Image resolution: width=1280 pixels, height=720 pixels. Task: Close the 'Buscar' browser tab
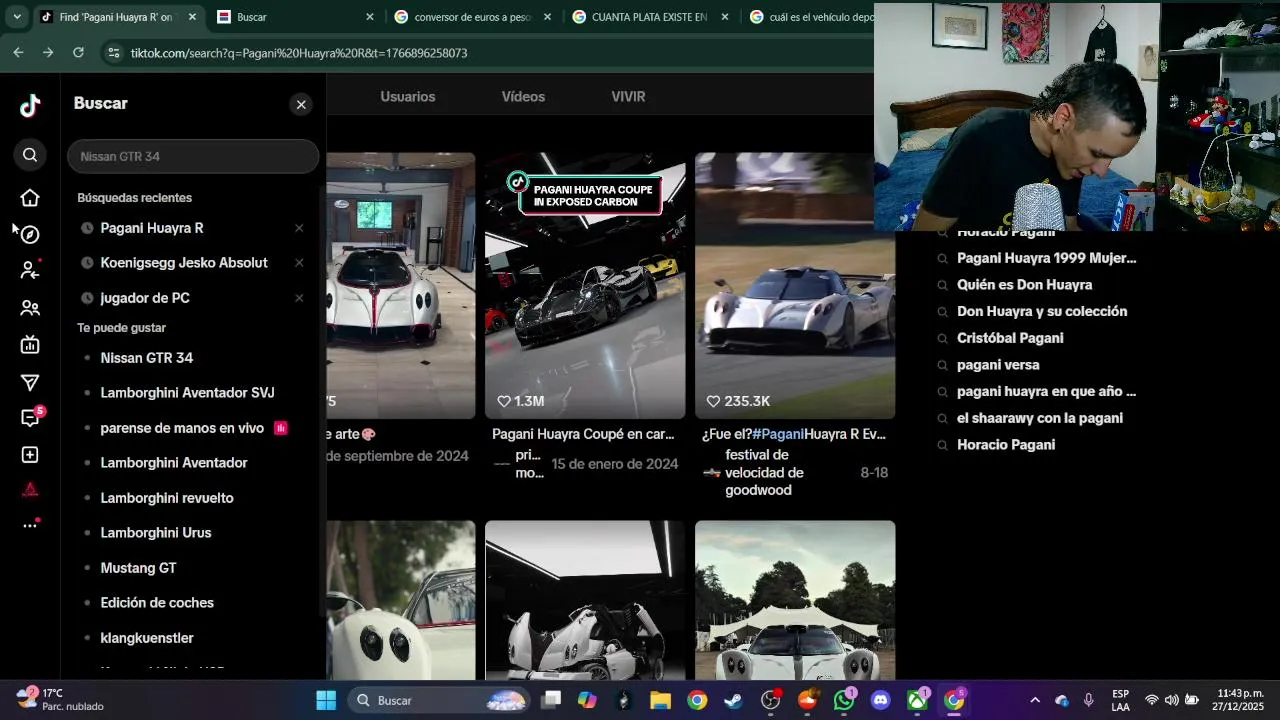tap(369, 17)
